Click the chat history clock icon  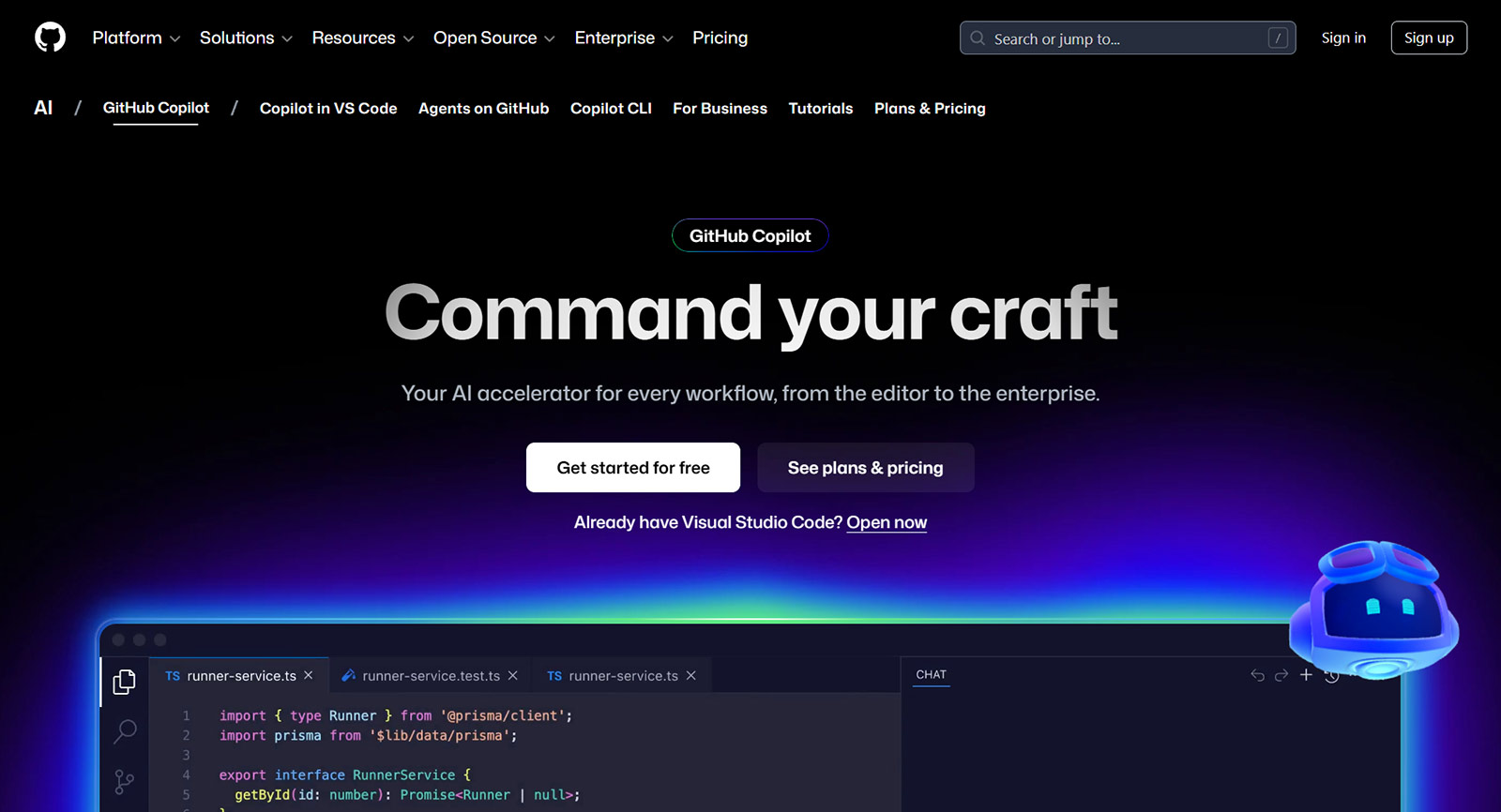coord(1331,675)
